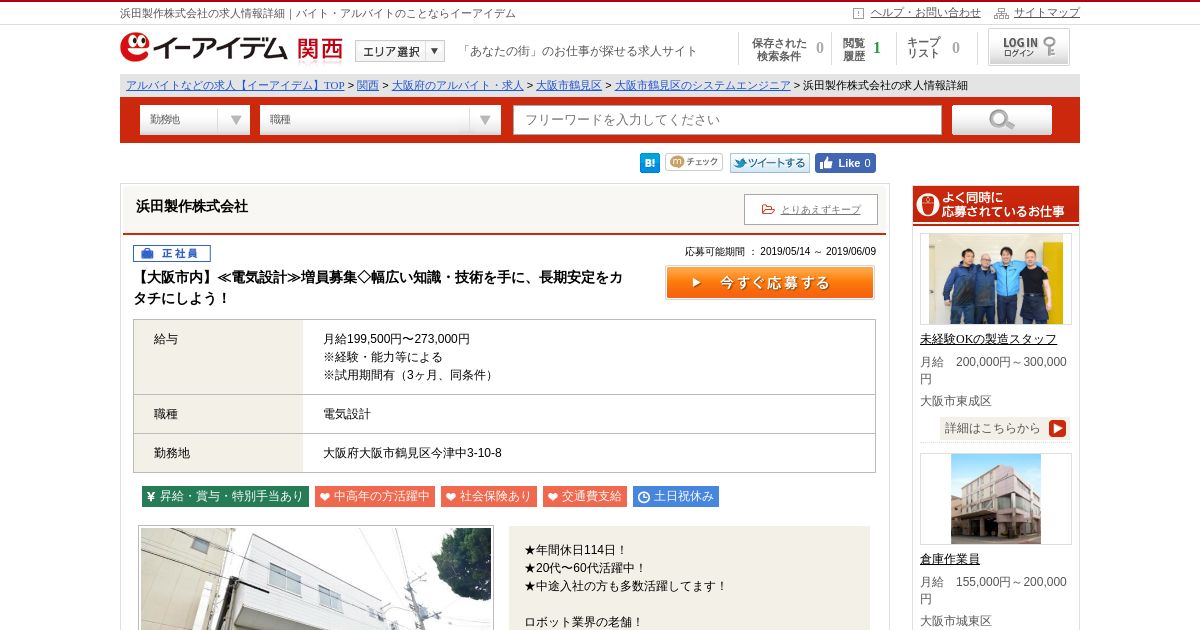The height and width of the screenshot is (630, 1200).
Task: Click 土日祝休み tag
Action: [676, 496]
